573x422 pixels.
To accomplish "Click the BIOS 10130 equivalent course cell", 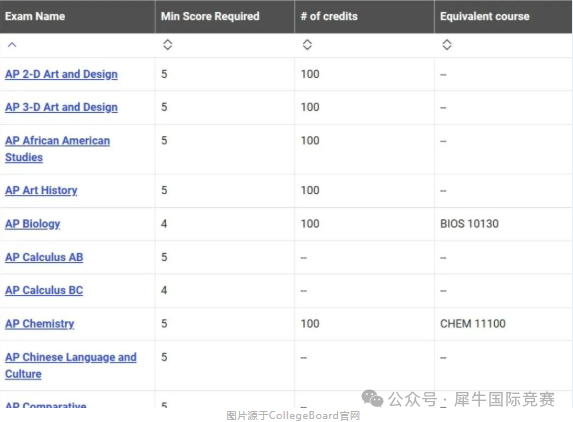I will [469, 224].
